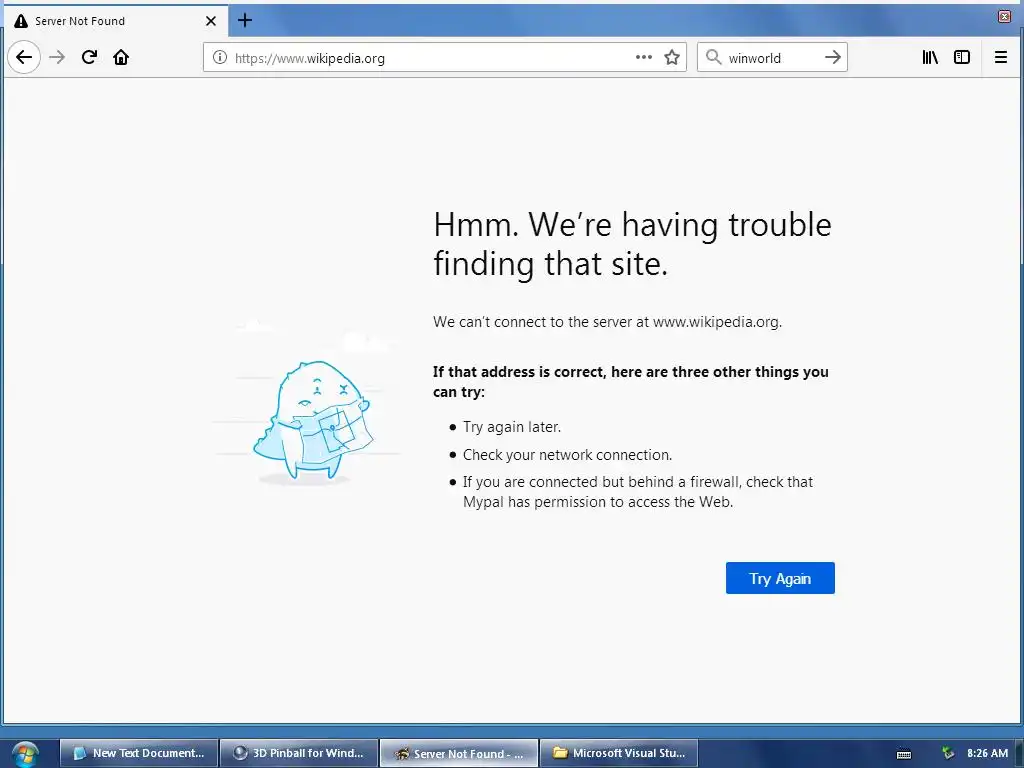Focus the winworld search box
Viewport: 1024px width, 768px height.
coord(774,58)
